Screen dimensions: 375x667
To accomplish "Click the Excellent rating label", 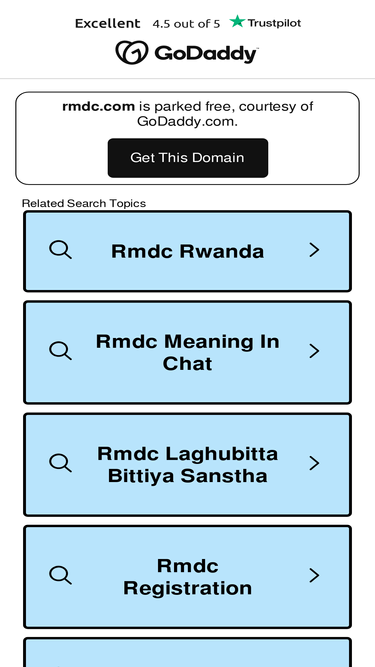I will 108,23.
